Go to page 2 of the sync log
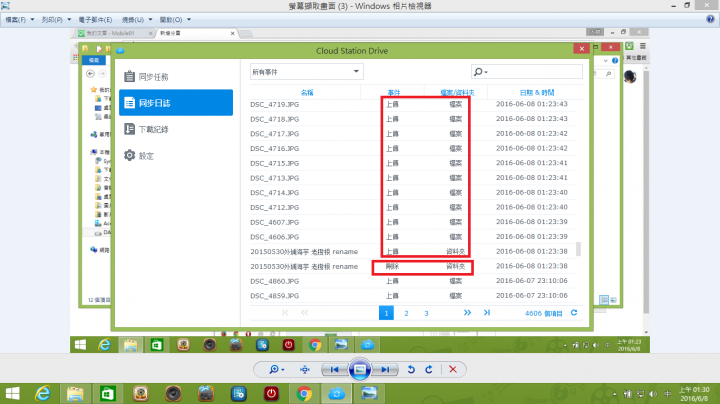 click(406, 313)
